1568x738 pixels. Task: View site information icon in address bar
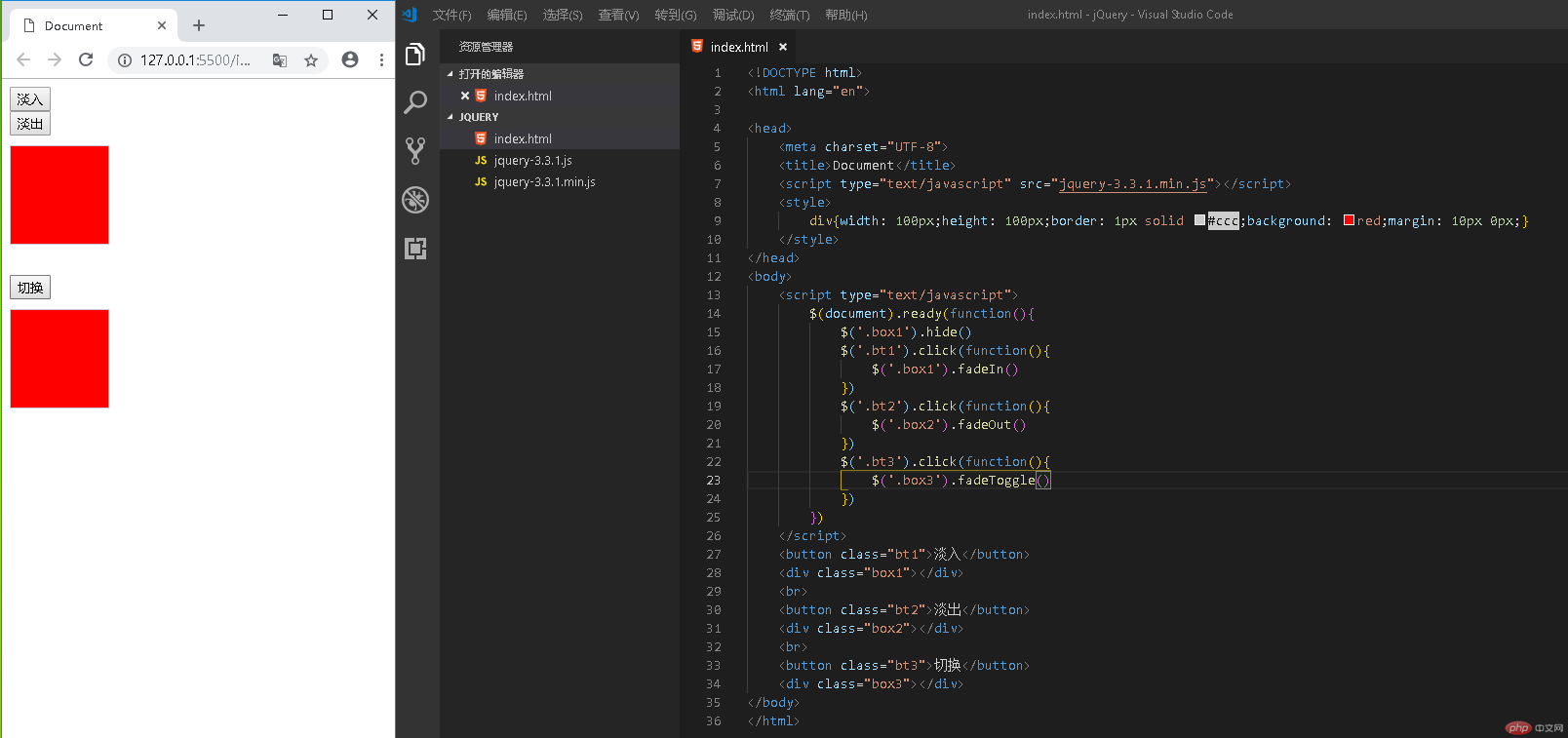pyautogui.click(x=125, y=59)
